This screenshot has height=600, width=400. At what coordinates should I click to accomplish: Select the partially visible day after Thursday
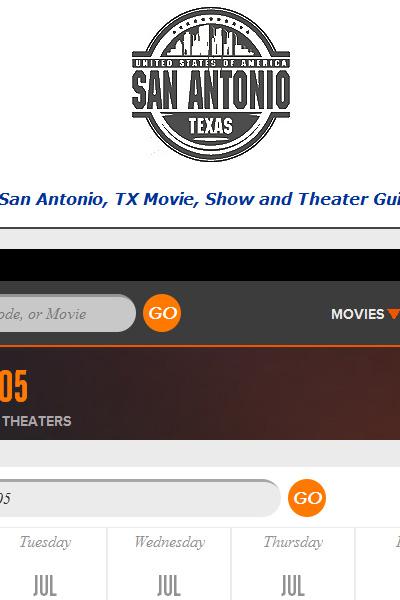point(397,542)
